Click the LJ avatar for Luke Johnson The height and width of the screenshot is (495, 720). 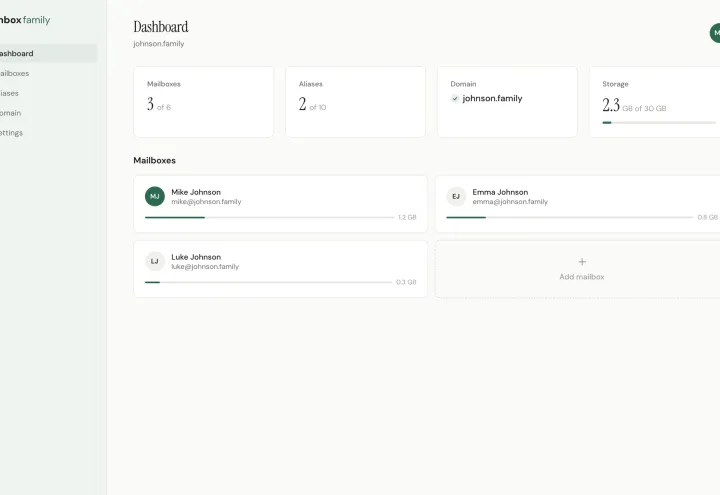(155, 261)
